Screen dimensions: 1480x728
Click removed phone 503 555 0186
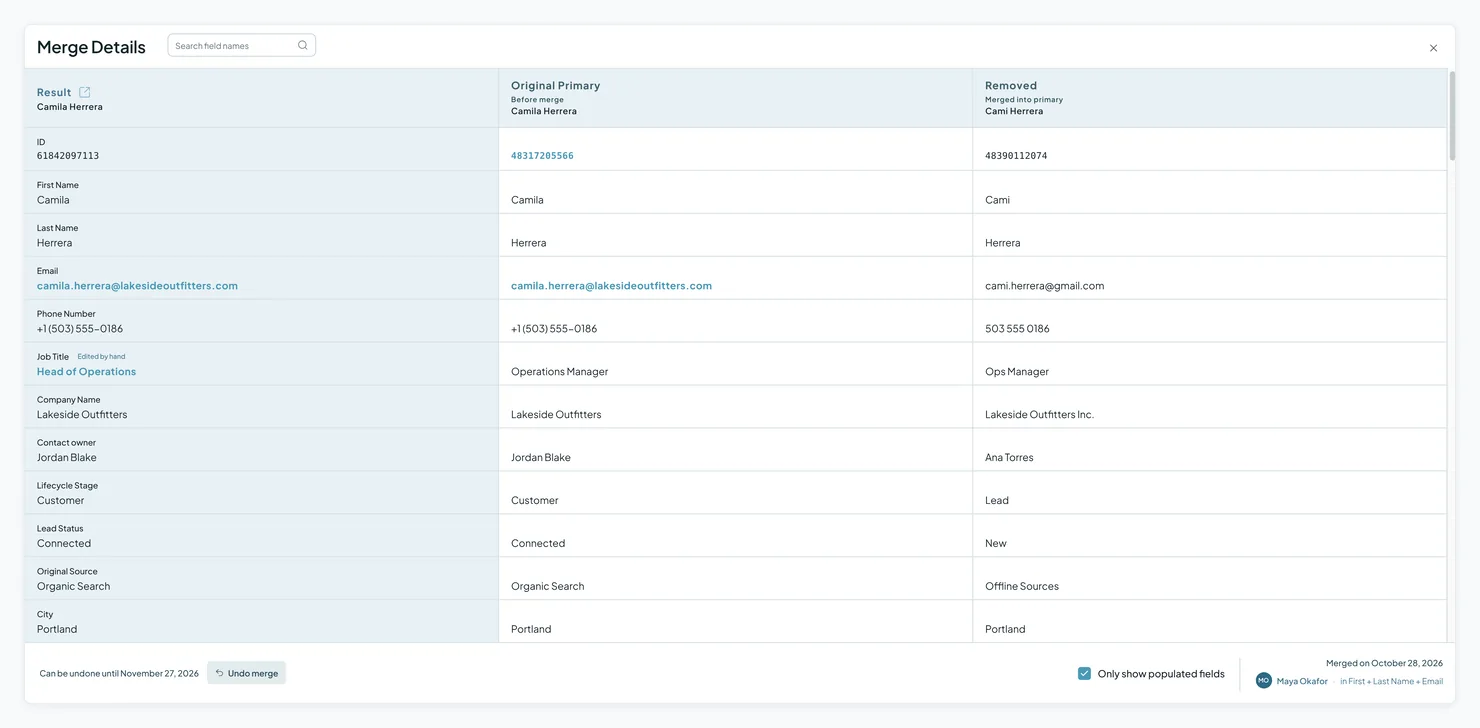click(x=1017, y=329)
